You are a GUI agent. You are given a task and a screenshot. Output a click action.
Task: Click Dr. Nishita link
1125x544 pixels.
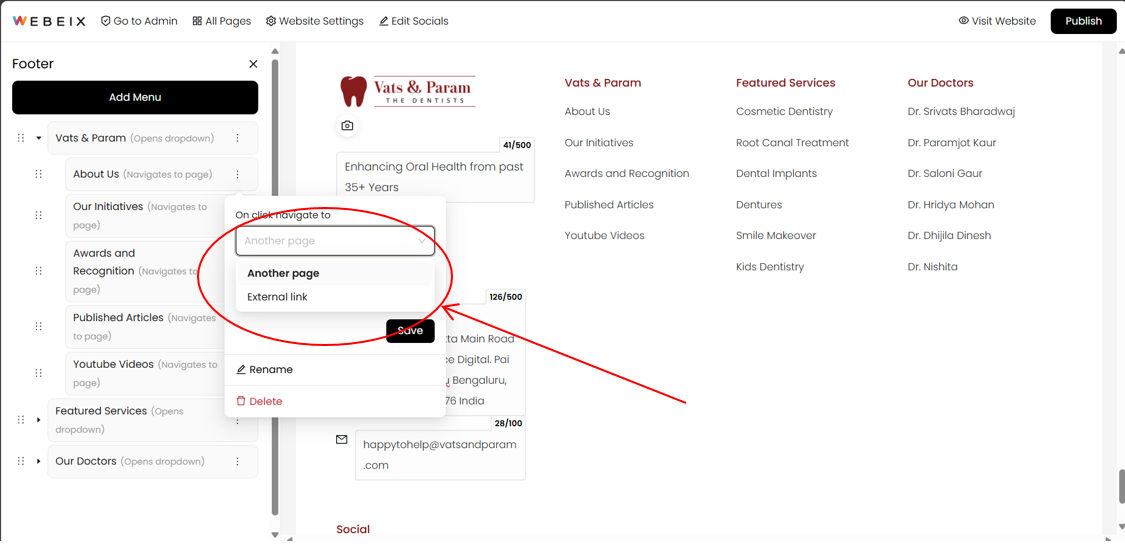(x=933, y=267)
